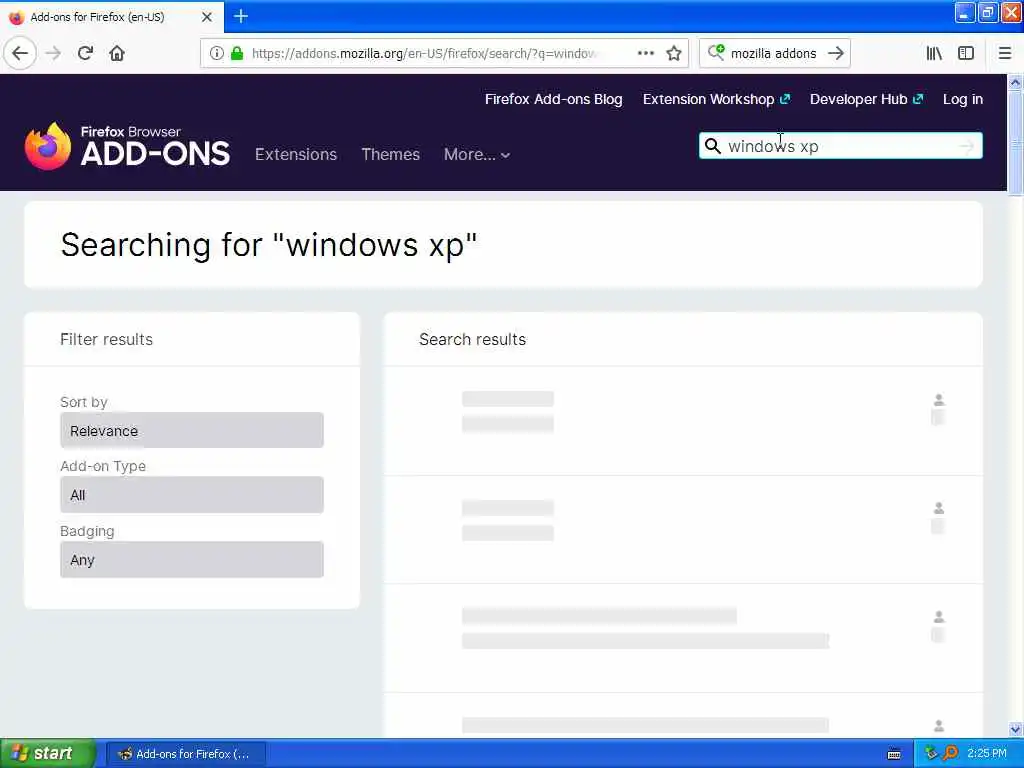Open the Firefox home page
The width and height of the screenshot is (1024, 768).
117,53
